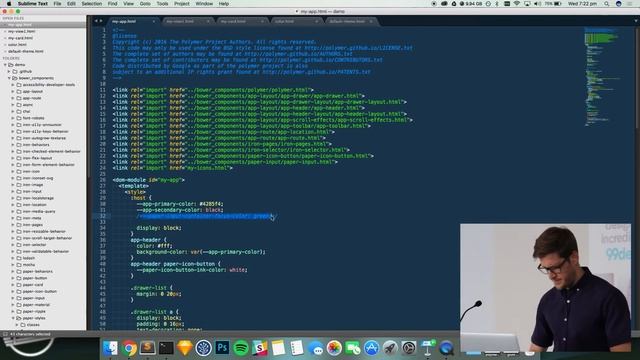Click the previous tab navigation arrow
This screenshot has width=640, height=360.
point(96,21)
